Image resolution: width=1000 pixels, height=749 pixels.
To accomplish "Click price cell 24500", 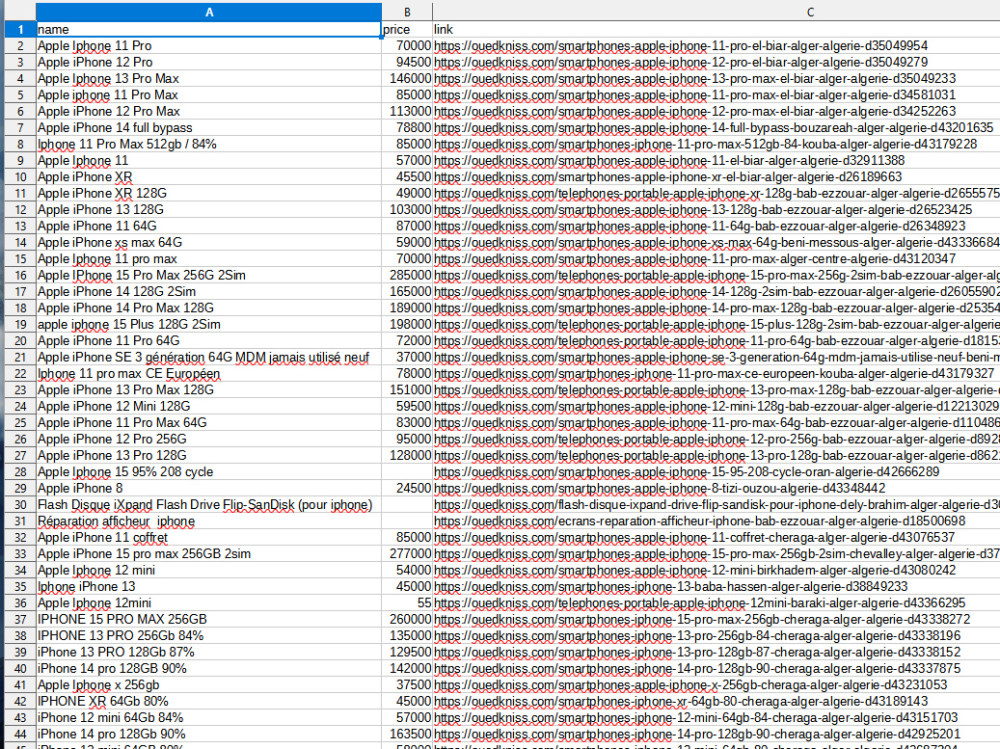I will (407, 488).
